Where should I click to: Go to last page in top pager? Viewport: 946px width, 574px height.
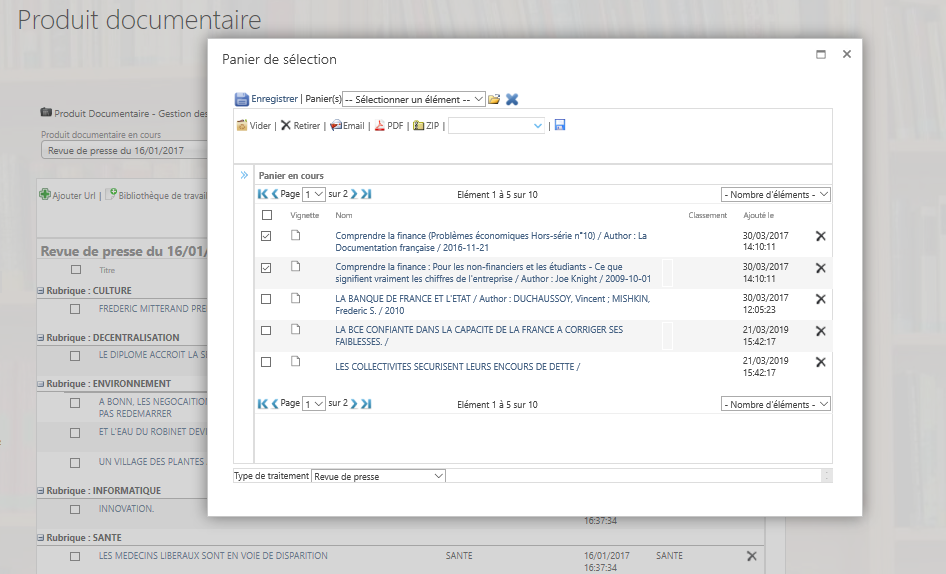click(366, 194)
